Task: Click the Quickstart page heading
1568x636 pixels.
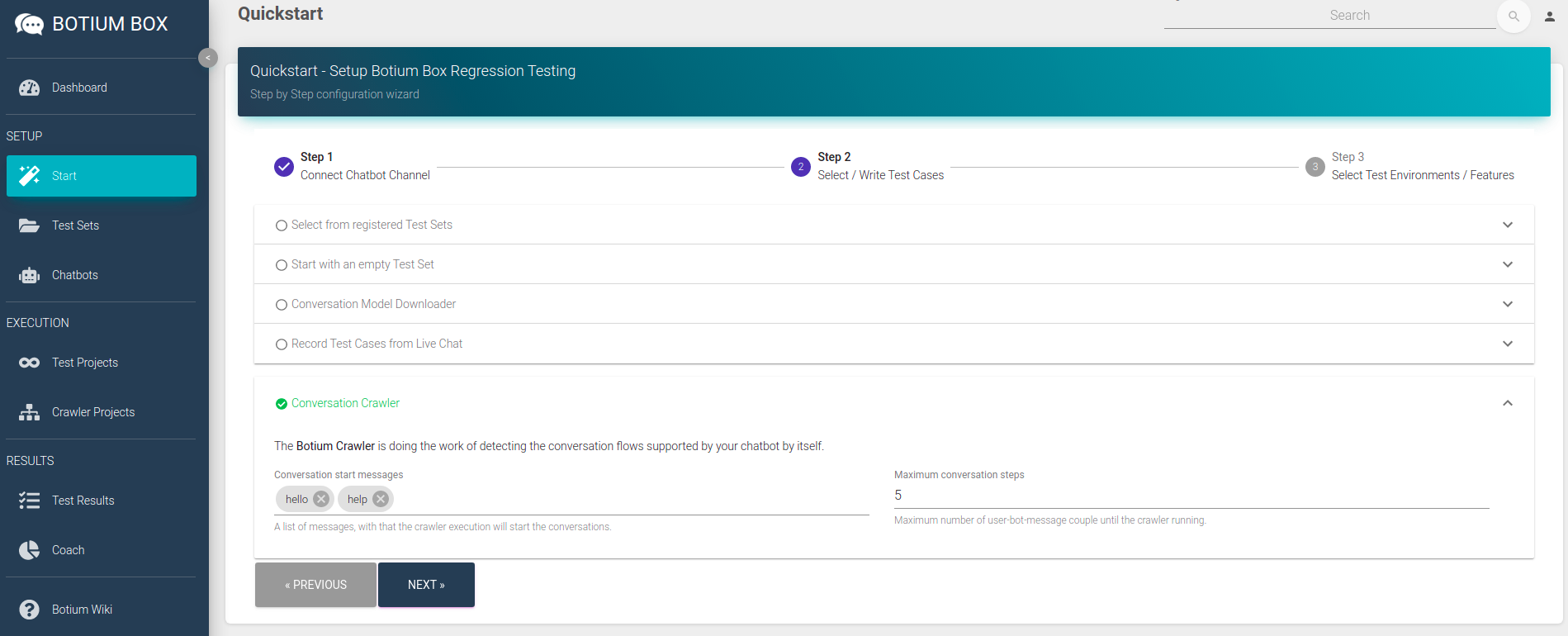Action: point(280,13)
